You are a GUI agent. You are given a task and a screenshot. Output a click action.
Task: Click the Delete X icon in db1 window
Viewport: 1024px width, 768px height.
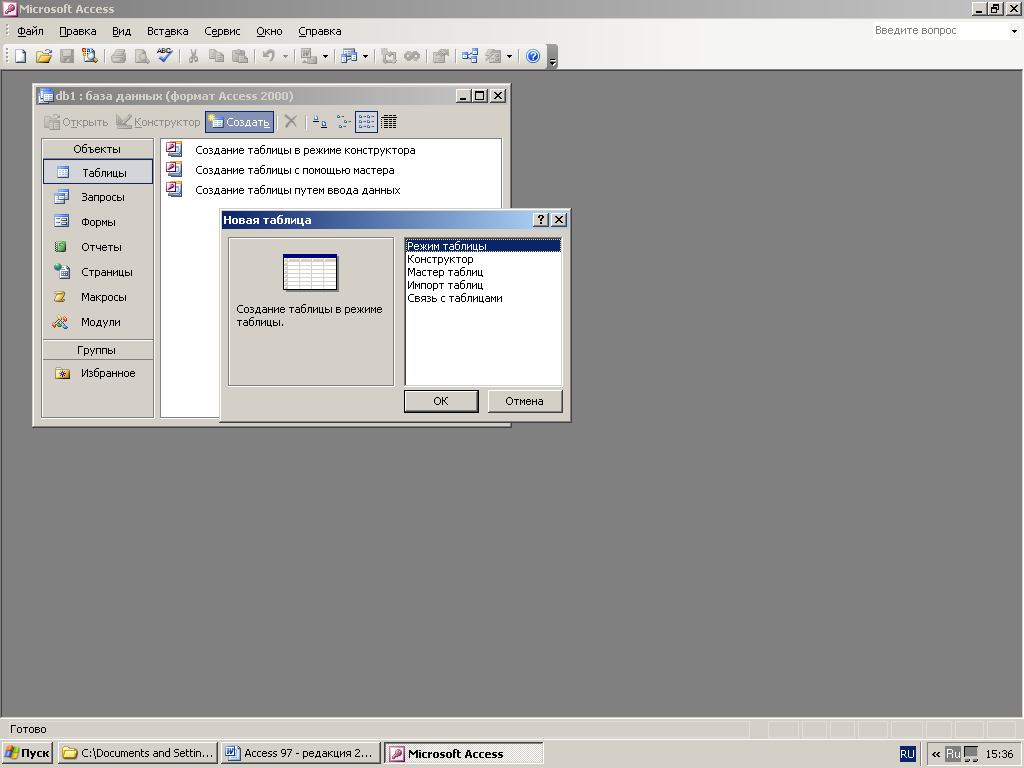point(291,121)
